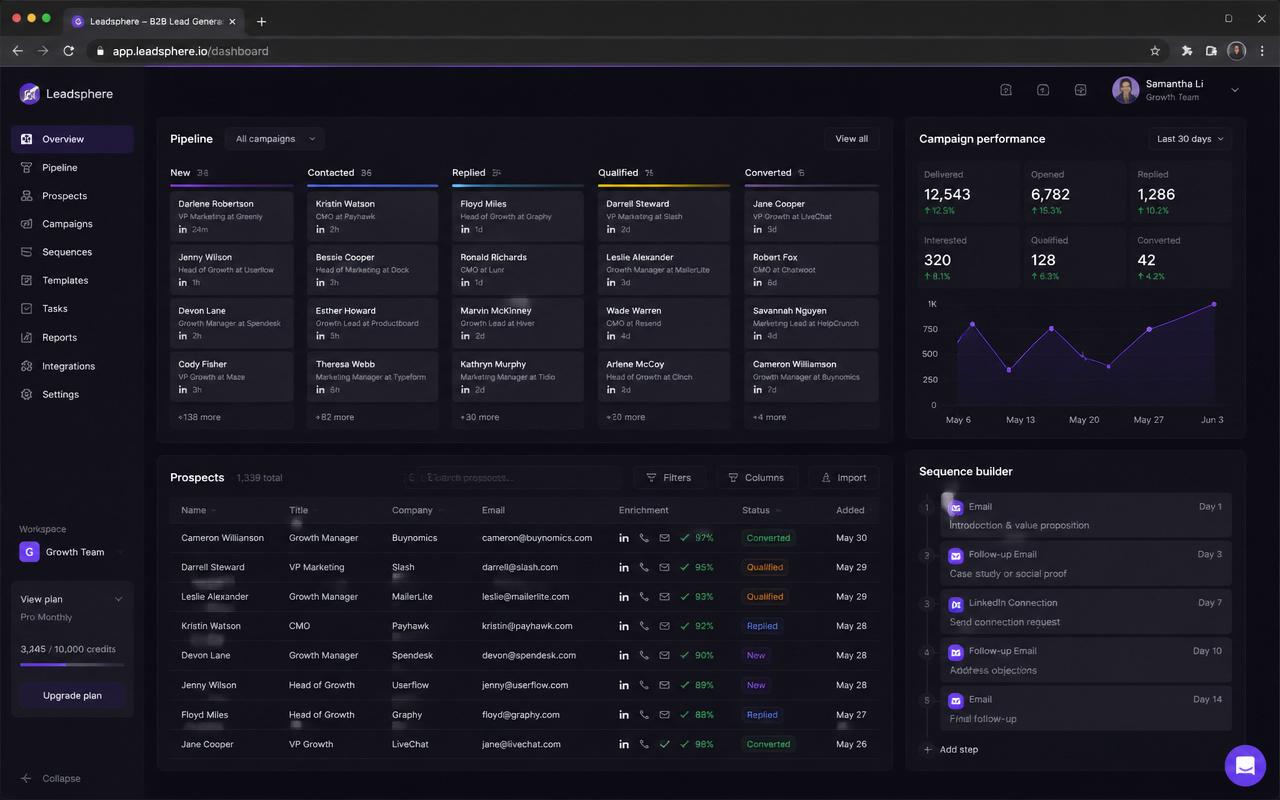Screen dimensions: 1280x800
Task: Open the chat support bubble
Action: pyautogui.click(x=1245, y=766)
